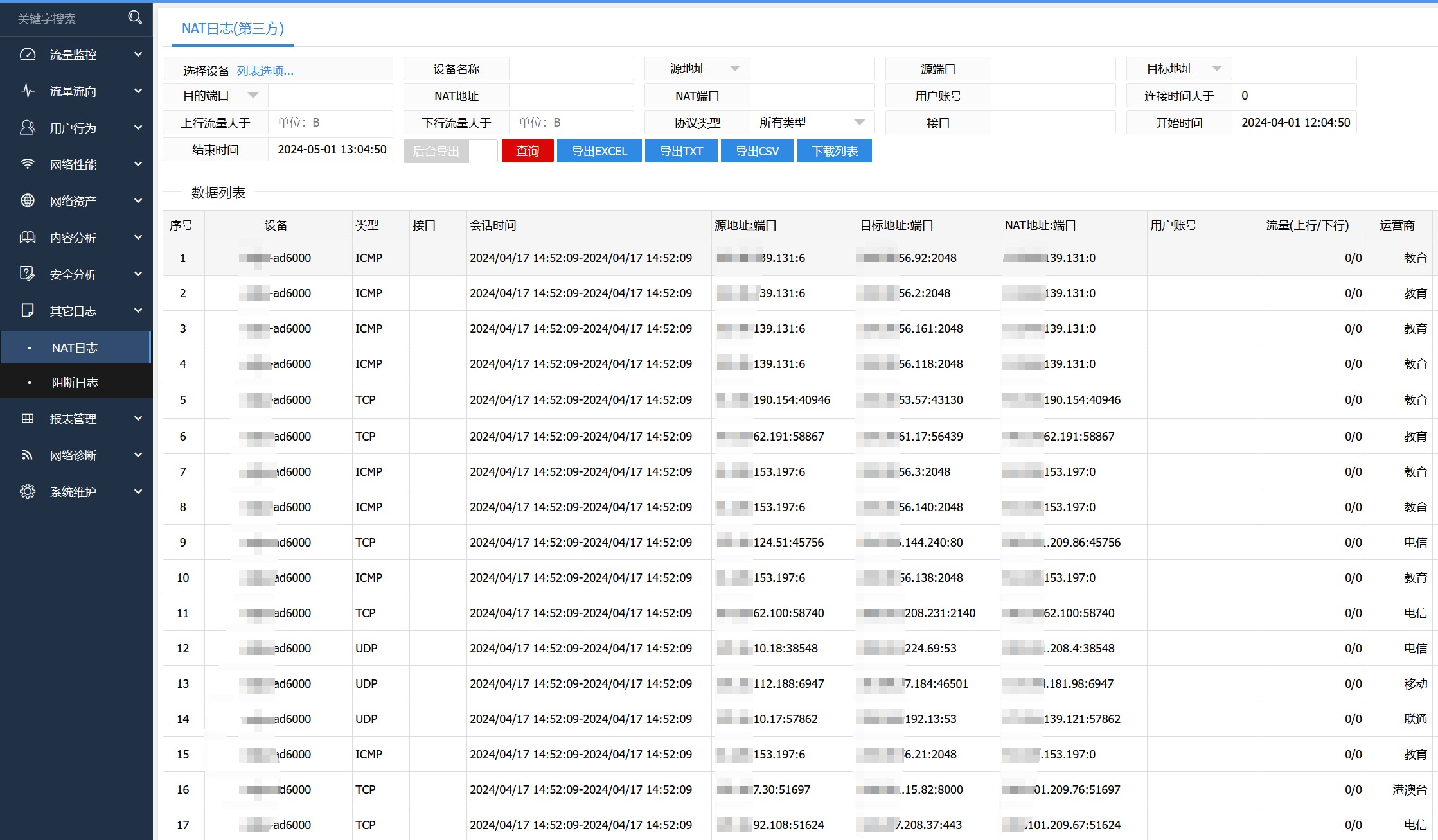The height and width of the screenshot is (840, 1438).
Task: Open the 列表选项... device link
Action: 265,71
